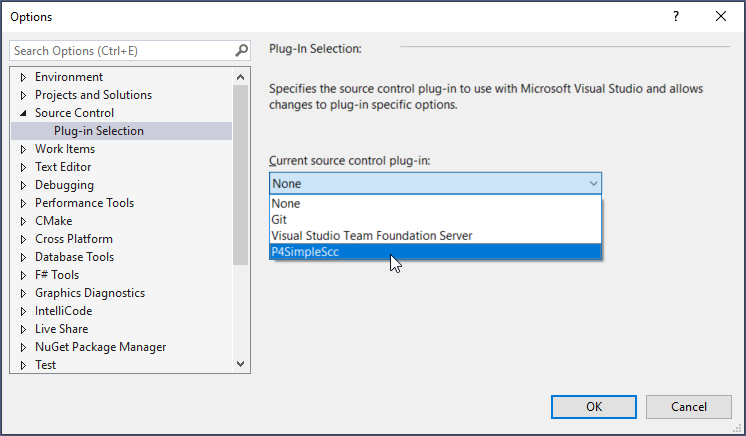The width and height of the screenshot is (746, 436).
Task: Select NuGet Package Manager category
Action: (x=100, y=347)
